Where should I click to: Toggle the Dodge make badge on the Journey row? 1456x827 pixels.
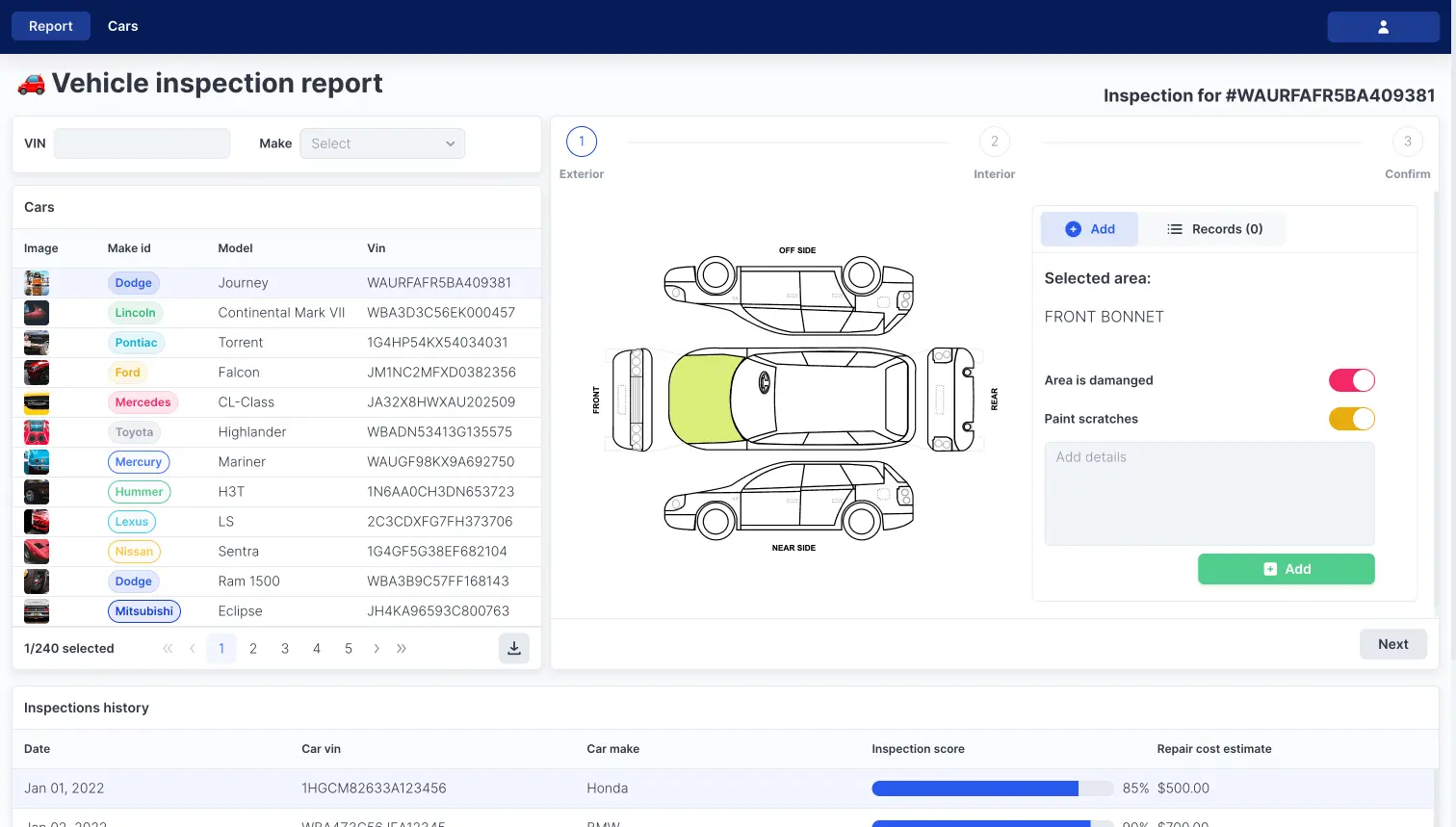(133, 282)
